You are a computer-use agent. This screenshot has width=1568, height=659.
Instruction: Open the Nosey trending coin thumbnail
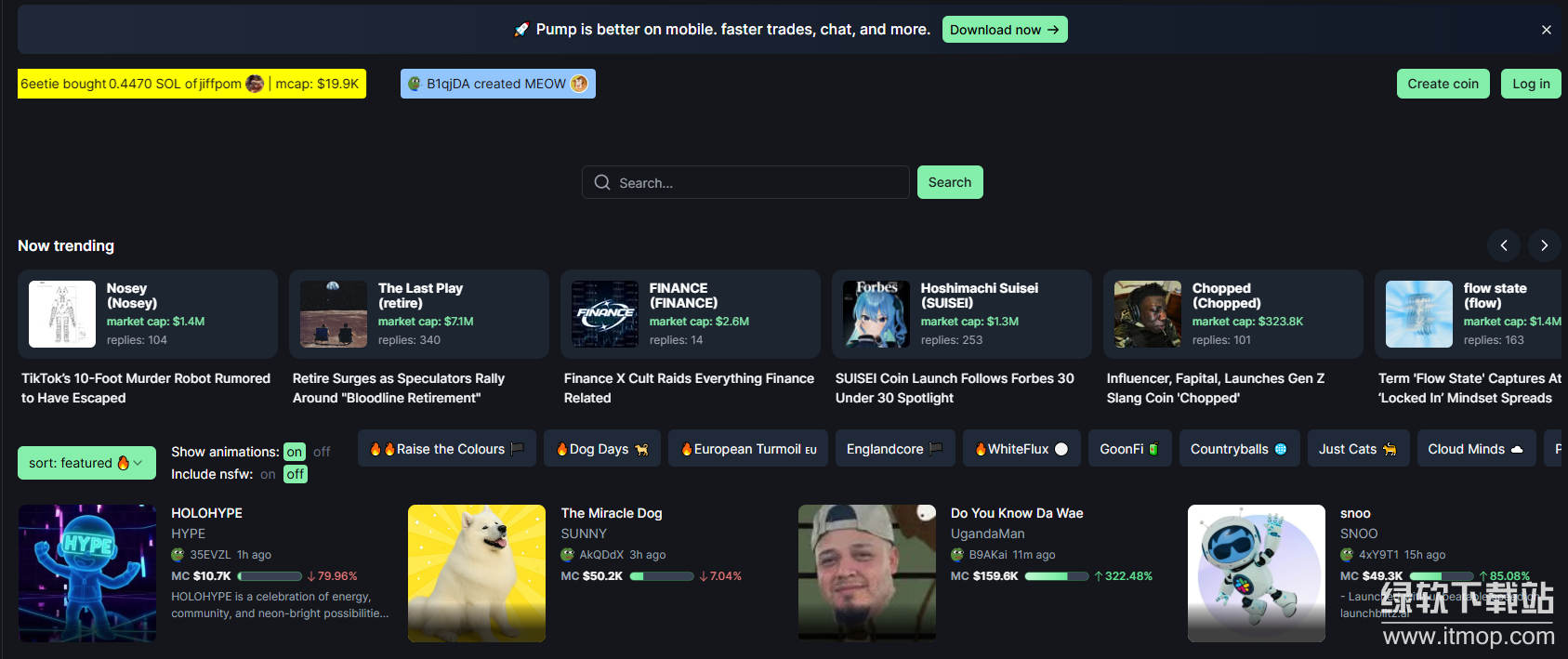pyautogui.click(x=62, y=314)
